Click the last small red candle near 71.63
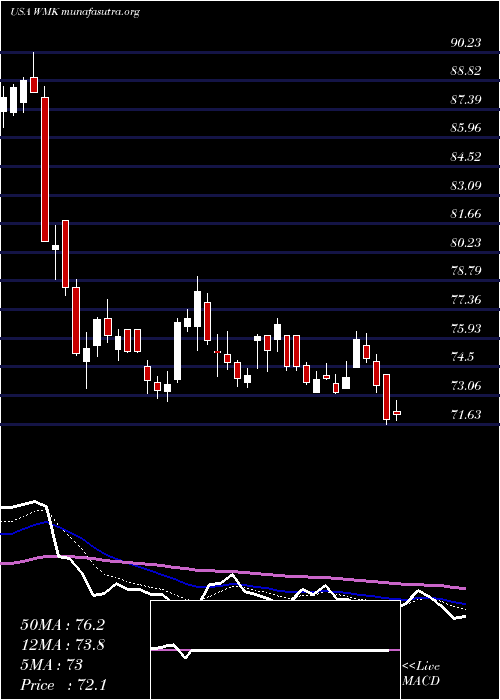500x700 pixels. (397, 413)
